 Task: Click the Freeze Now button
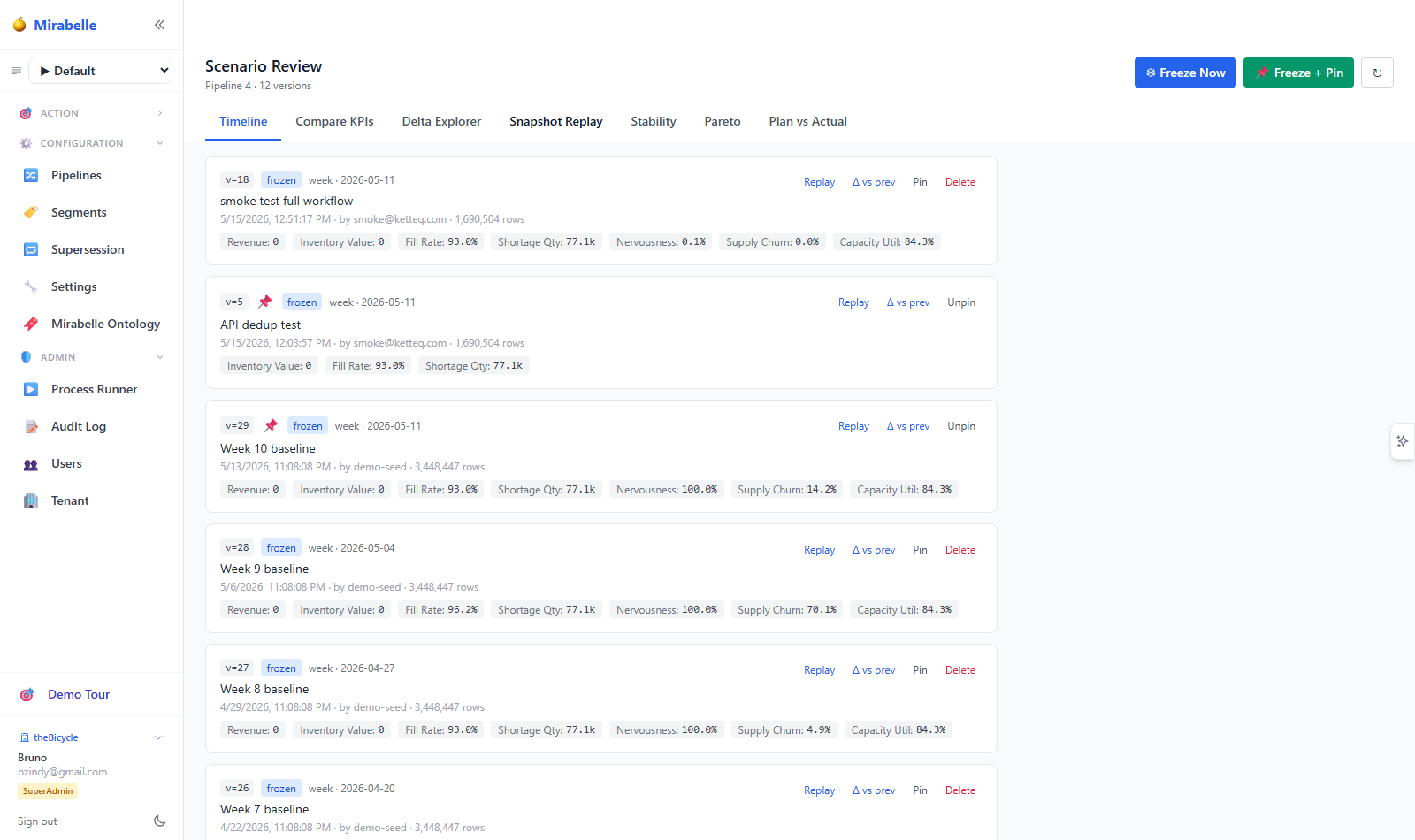pyautogui.click(x=1185, y=73)
